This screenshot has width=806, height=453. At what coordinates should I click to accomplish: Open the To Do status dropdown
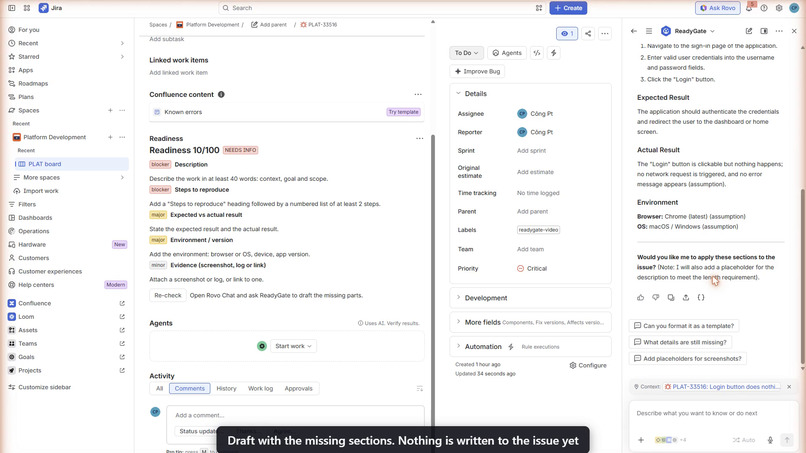click(x=466, y=52)
